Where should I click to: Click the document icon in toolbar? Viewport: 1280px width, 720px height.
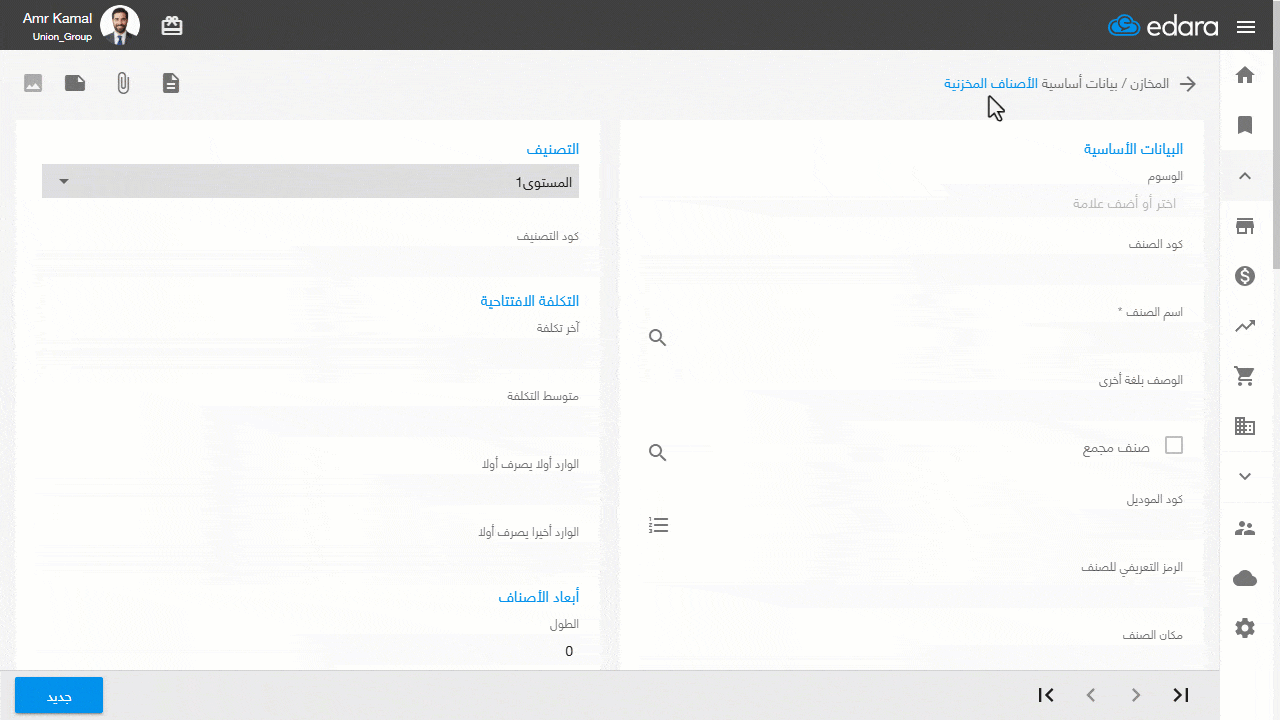[x=172, y=83]
